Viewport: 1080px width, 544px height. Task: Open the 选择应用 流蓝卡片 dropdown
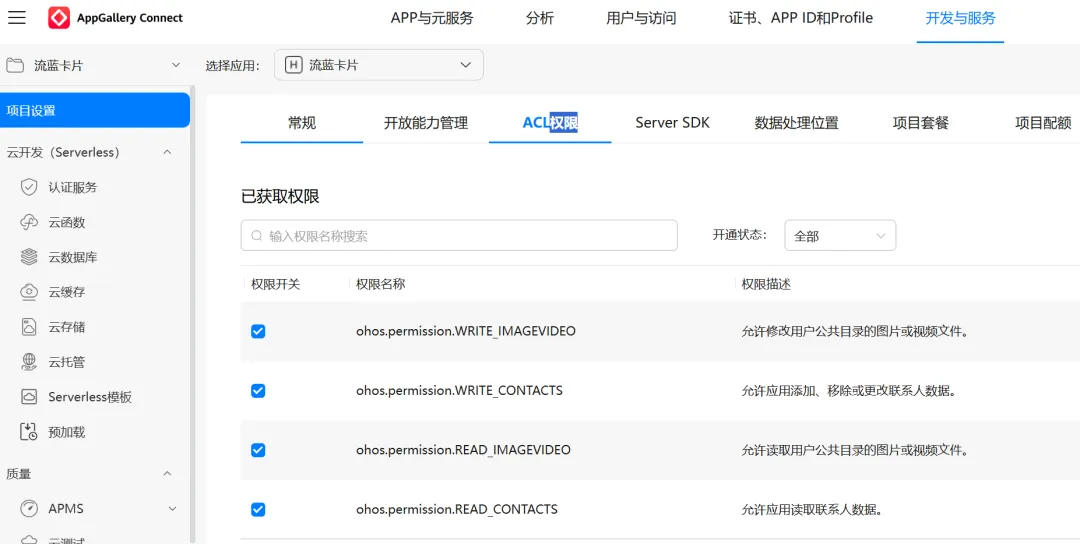[379, 65]
